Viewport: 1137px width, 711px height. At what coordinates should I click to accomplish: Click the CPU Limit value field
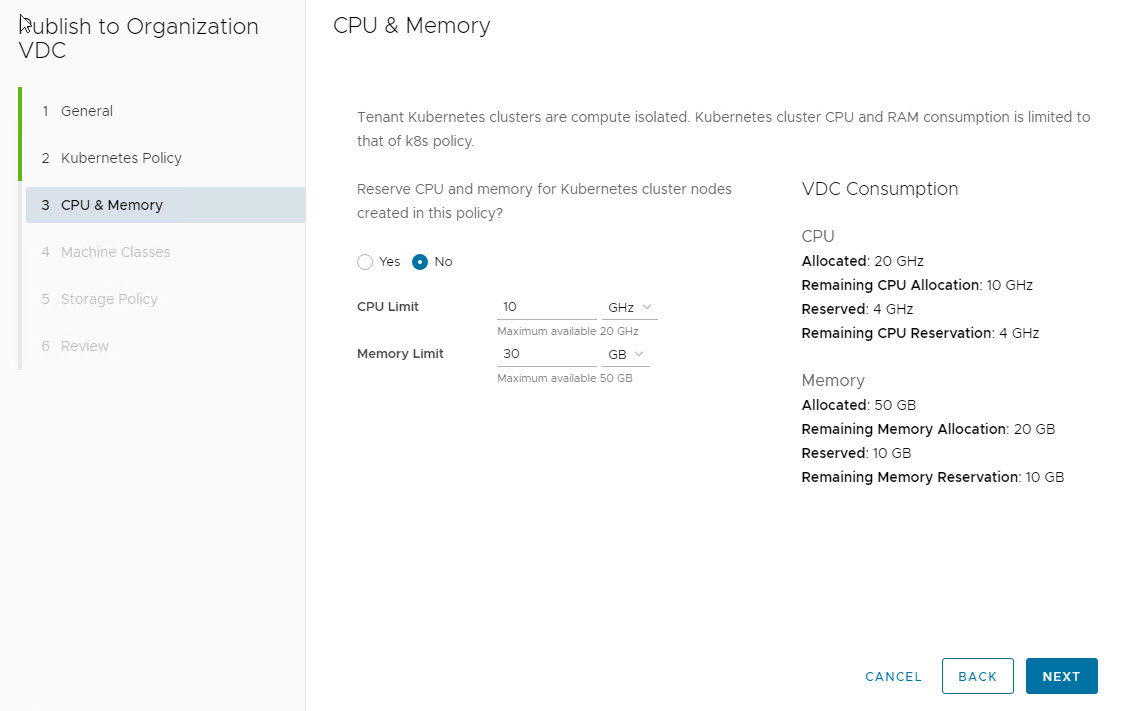click(x=546, y=308)
